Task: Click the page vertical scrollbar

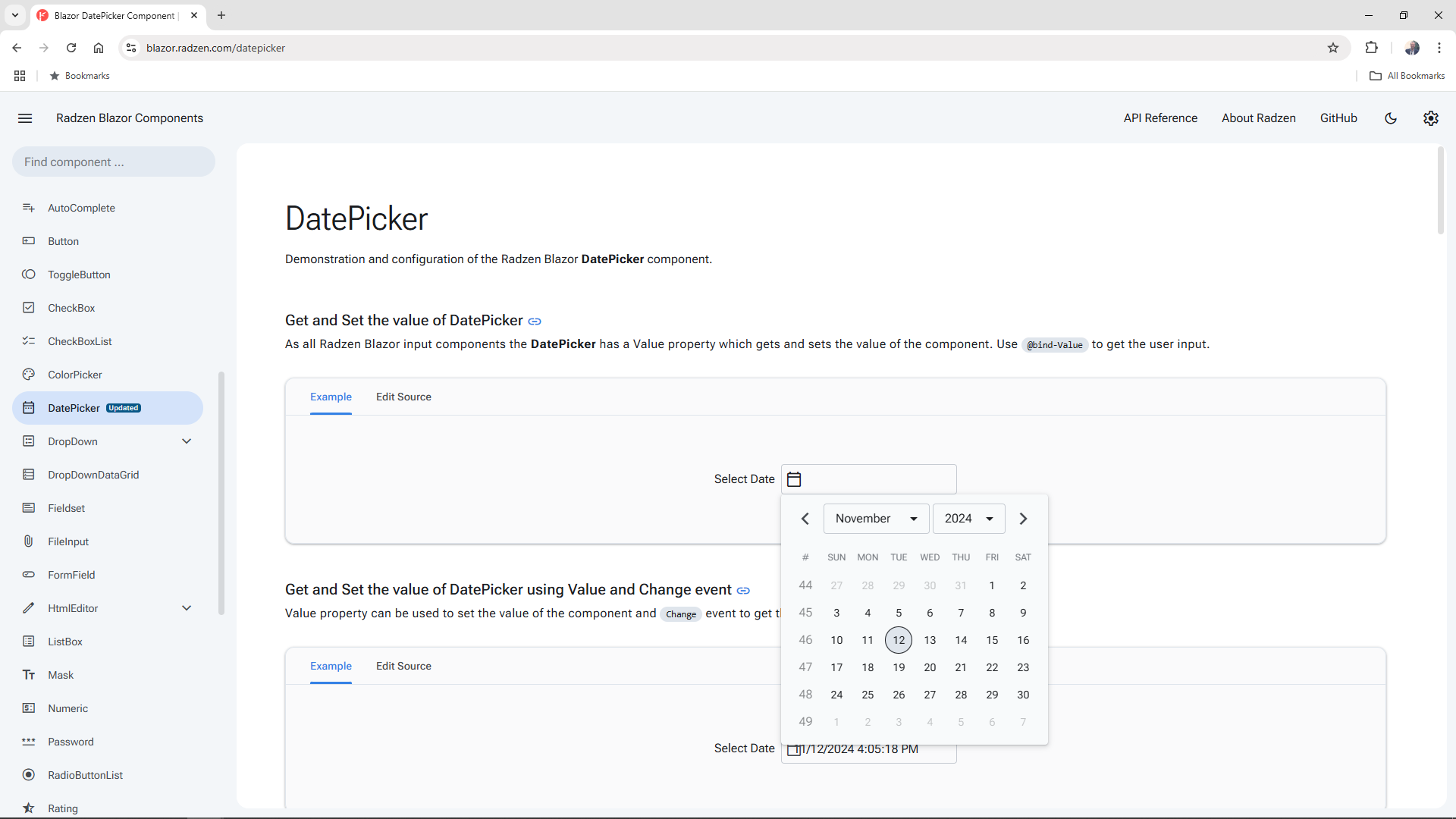Action: [x=1441, y=191]
